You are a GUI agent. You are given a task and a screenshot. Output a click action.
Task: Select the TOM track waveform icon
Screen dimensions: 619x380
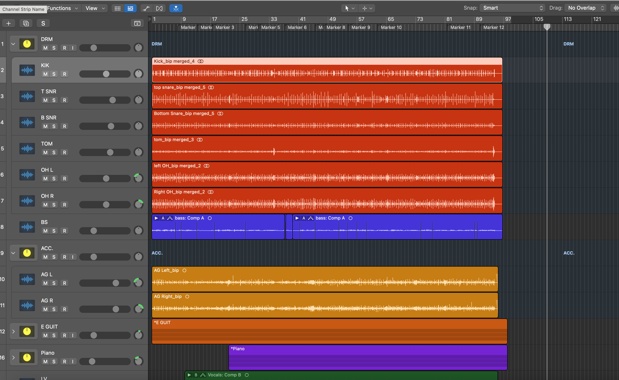pos(27,148)
